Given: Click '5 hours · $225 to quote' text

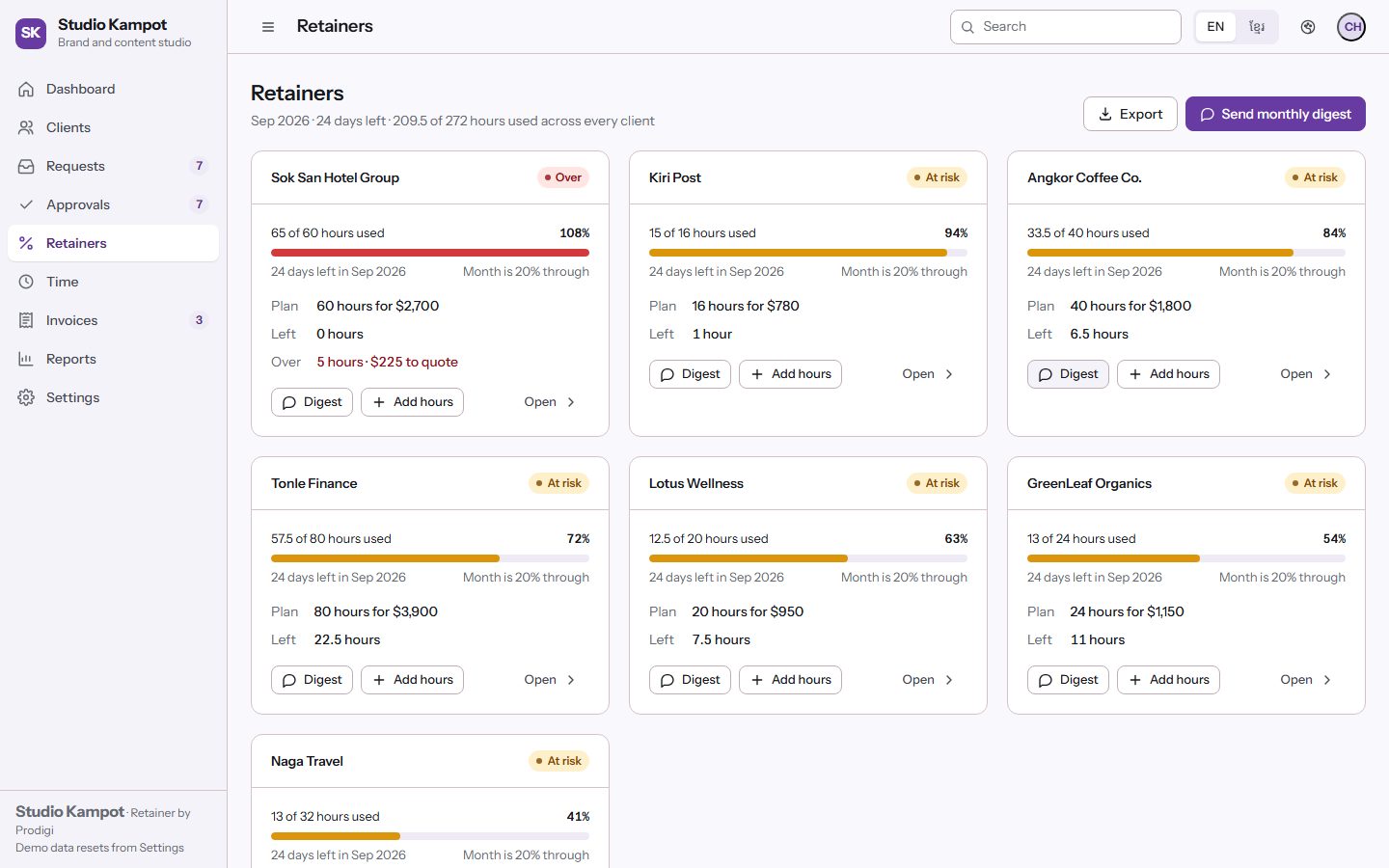Looking at the screenshot, I should tap(388, 362).
